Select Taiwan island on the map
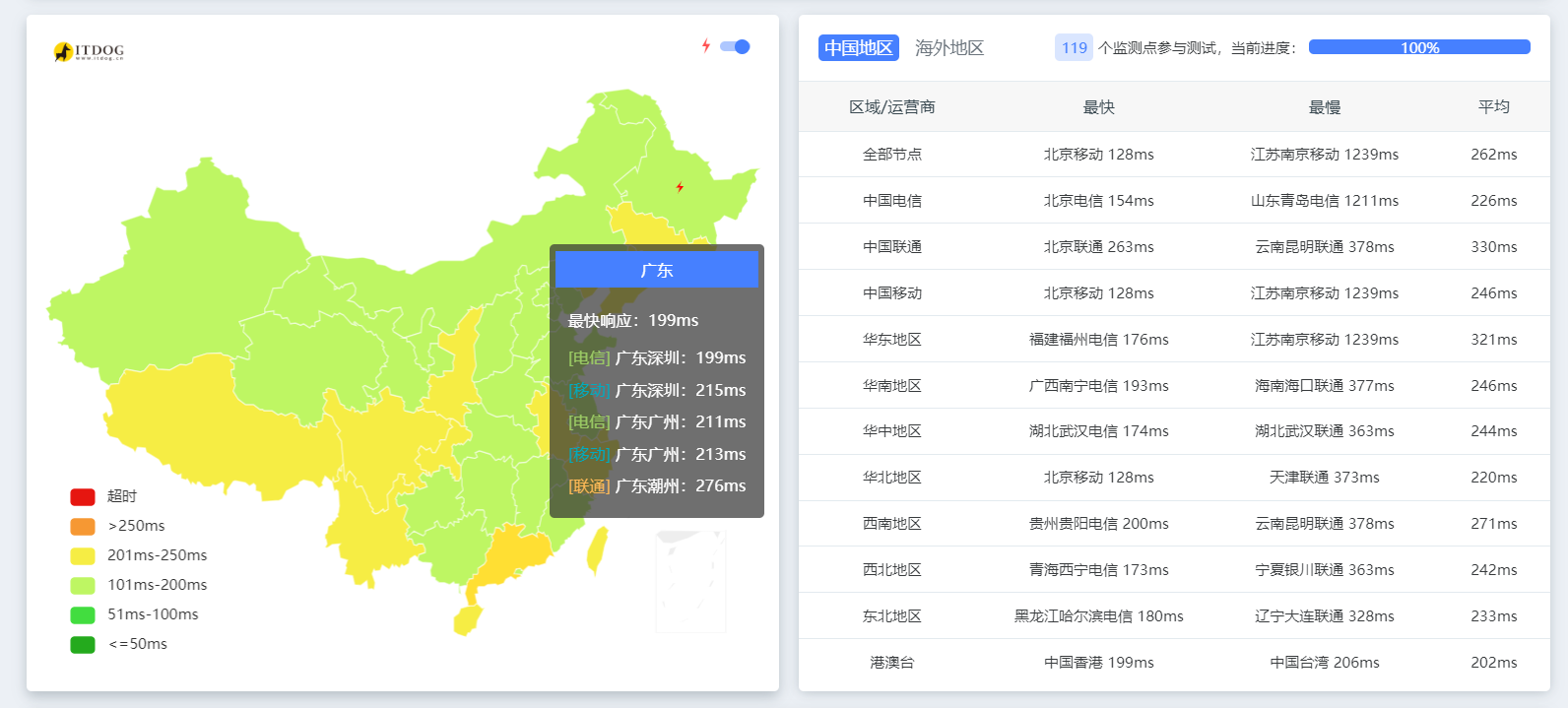 click(x=597, y=549)
